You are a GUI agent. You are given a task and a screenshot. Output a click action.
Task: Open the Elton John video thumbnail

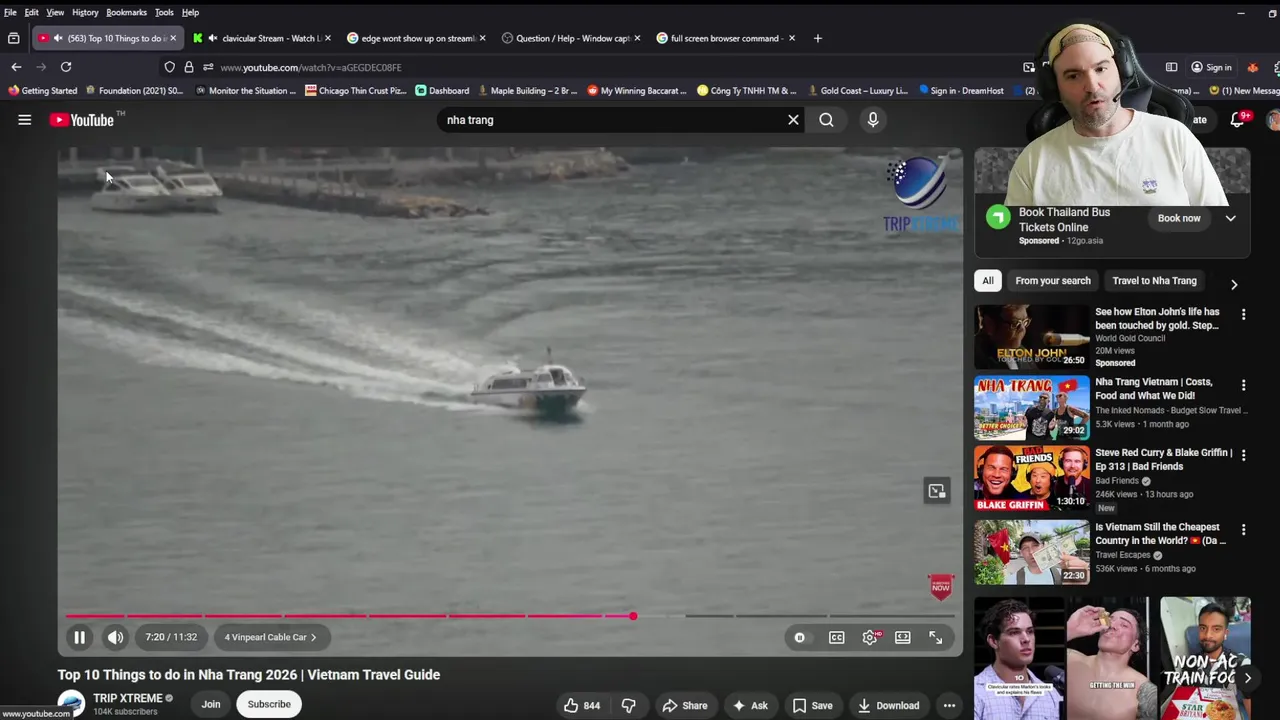point(1032,337)
